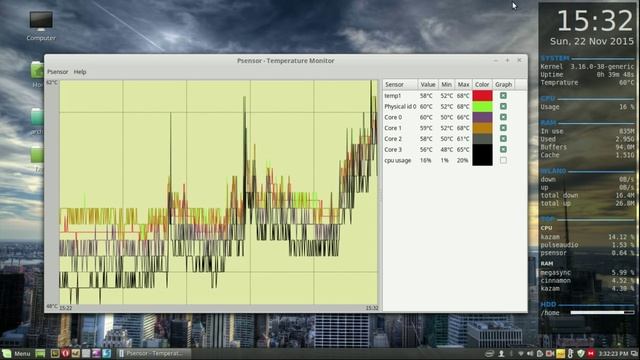This screenshot has height=360, width=640.
Task: Select the cpu usage sensor name
Action: pos(398,160)
